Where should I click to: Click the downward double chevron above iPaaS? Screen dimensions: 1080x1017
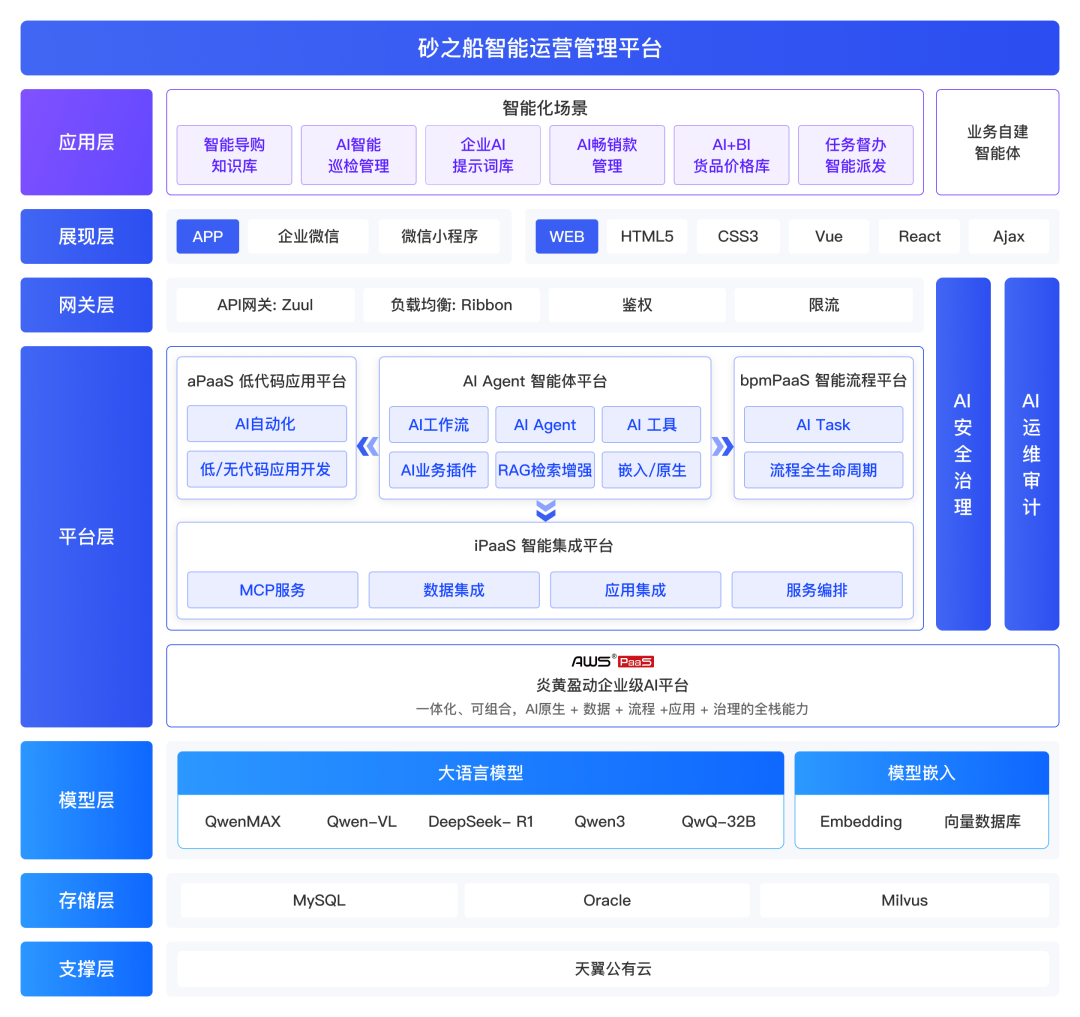point(546,511)
